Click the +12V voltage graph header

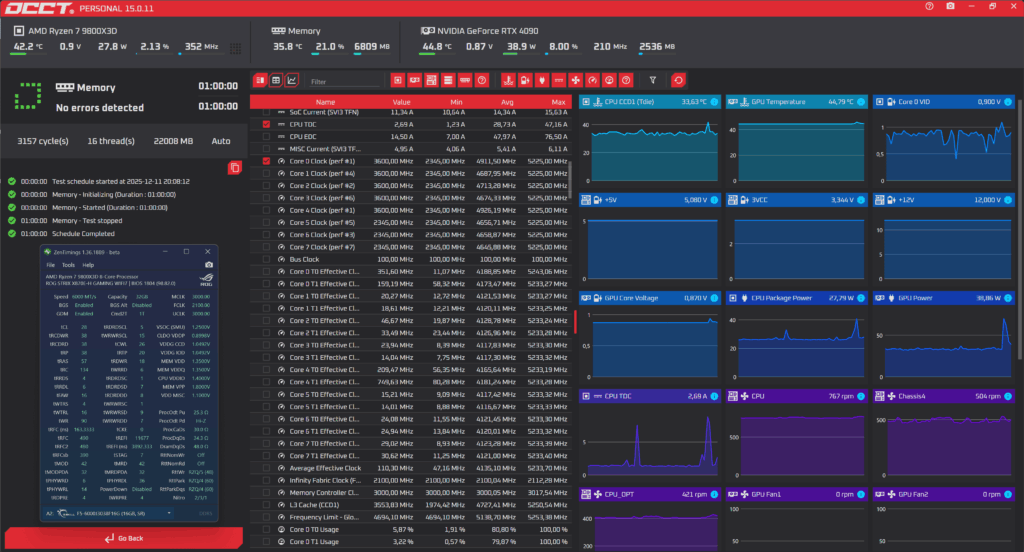pyautogui.click(x=944, y=200)
